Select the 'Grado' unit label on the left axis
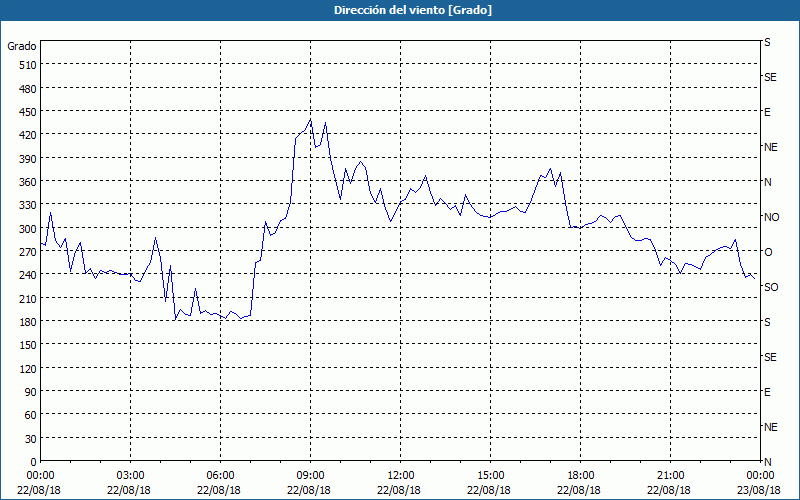The height and width of the screenshot is (500, 800). [x=22, y=46]
